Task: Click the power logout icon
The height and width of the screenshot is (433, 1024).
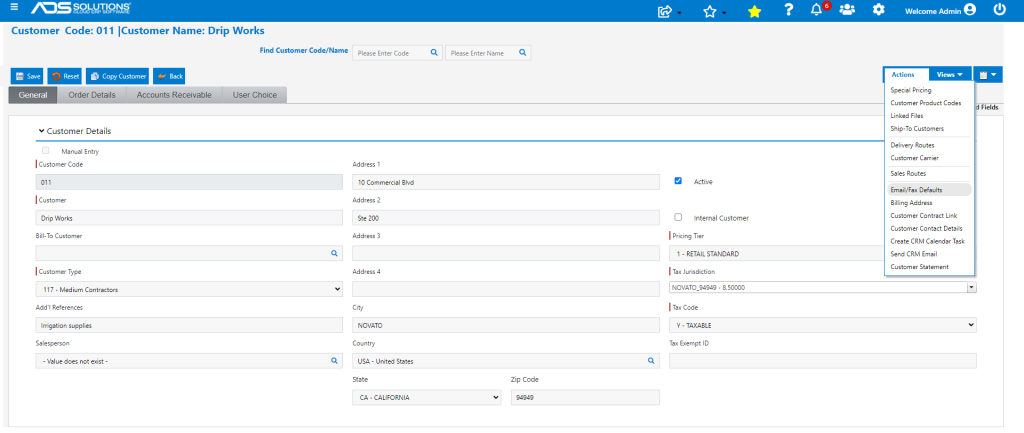Action: coord(999,10)
